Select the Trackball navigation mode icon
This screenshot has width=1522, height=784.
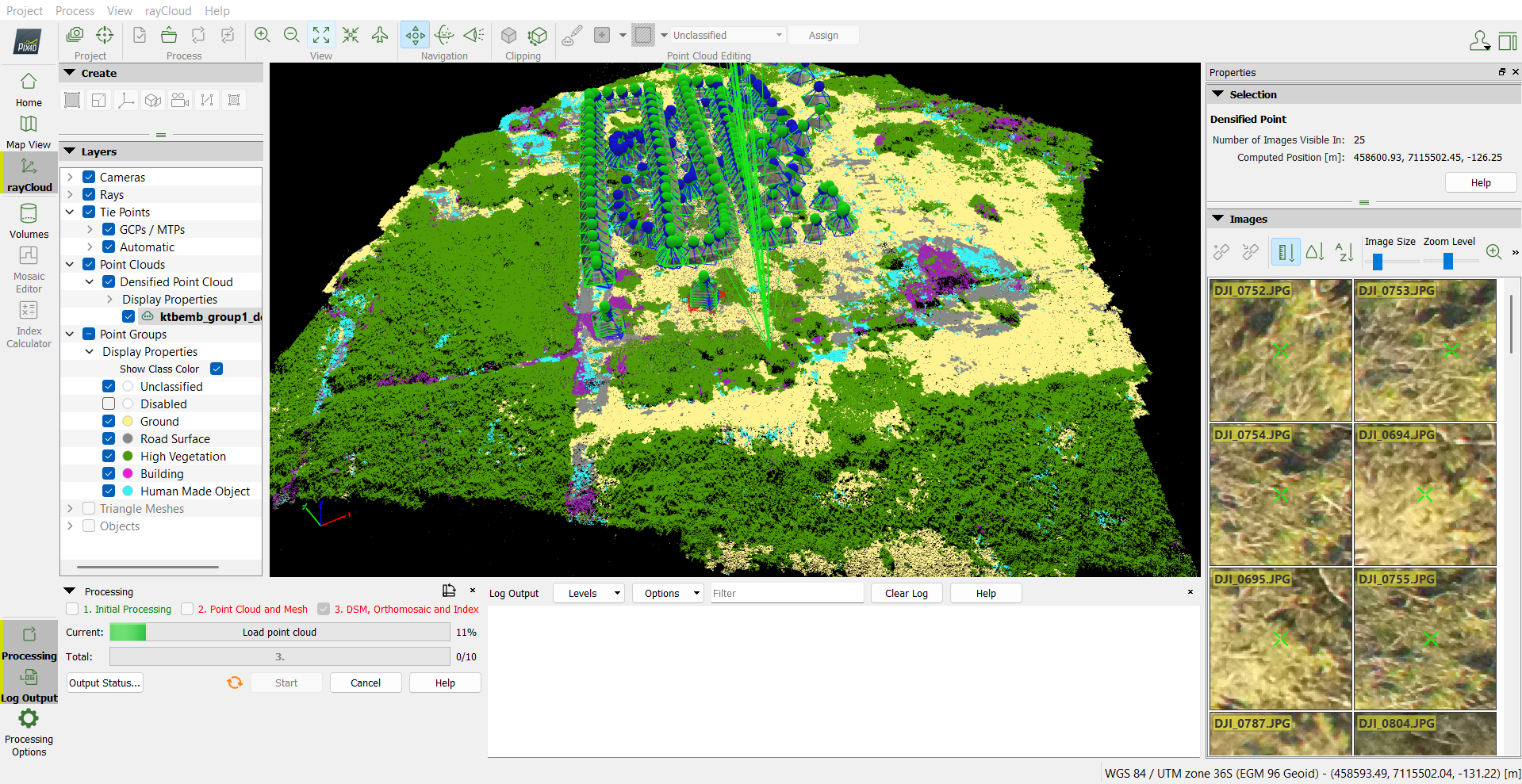tap(445, 35)
